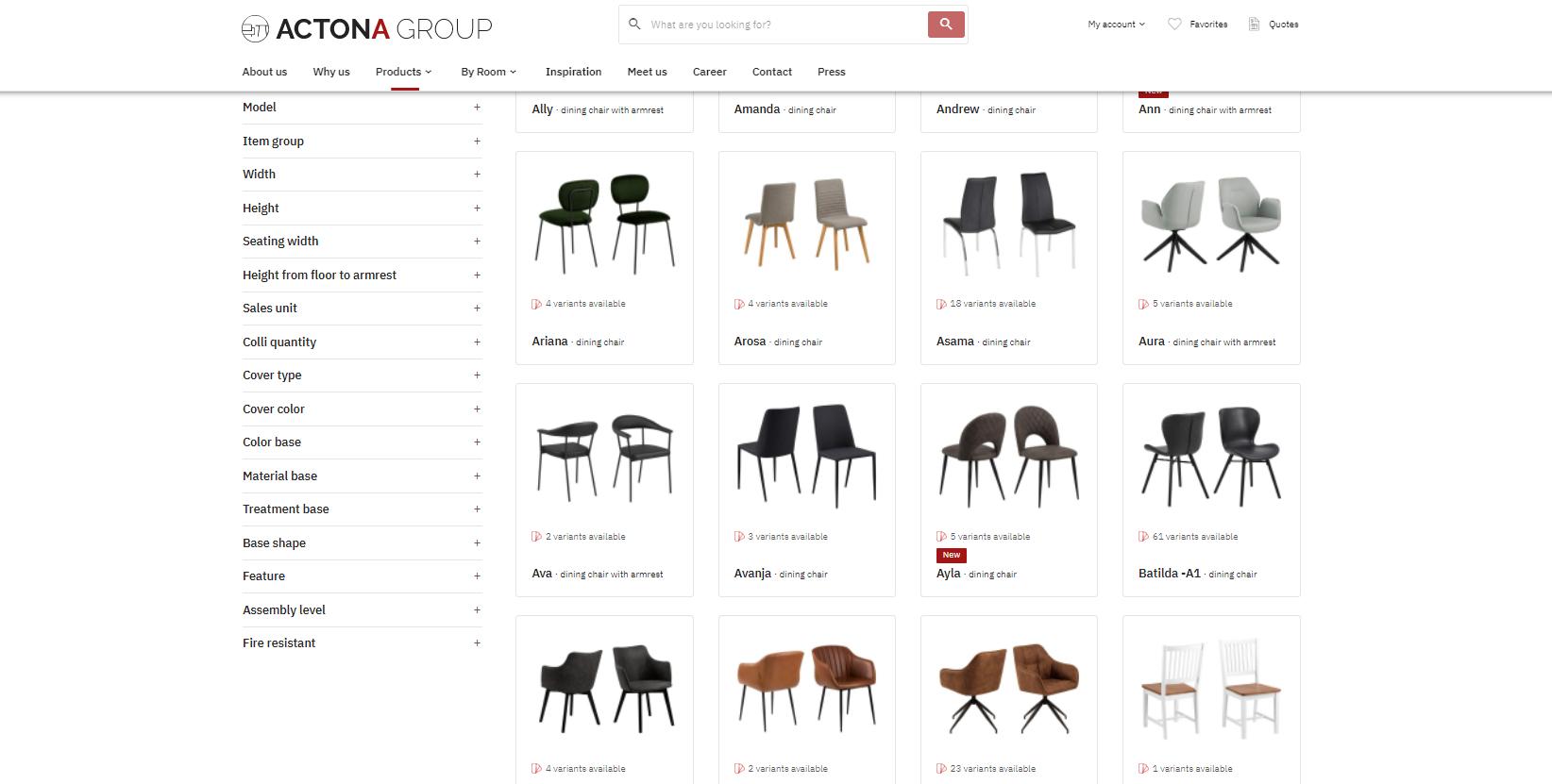Image resolution: width=1552 pixels, height=784 pixels.
Task: Click the Arosa wooden-leg chairs image
Action: point(807,225)
